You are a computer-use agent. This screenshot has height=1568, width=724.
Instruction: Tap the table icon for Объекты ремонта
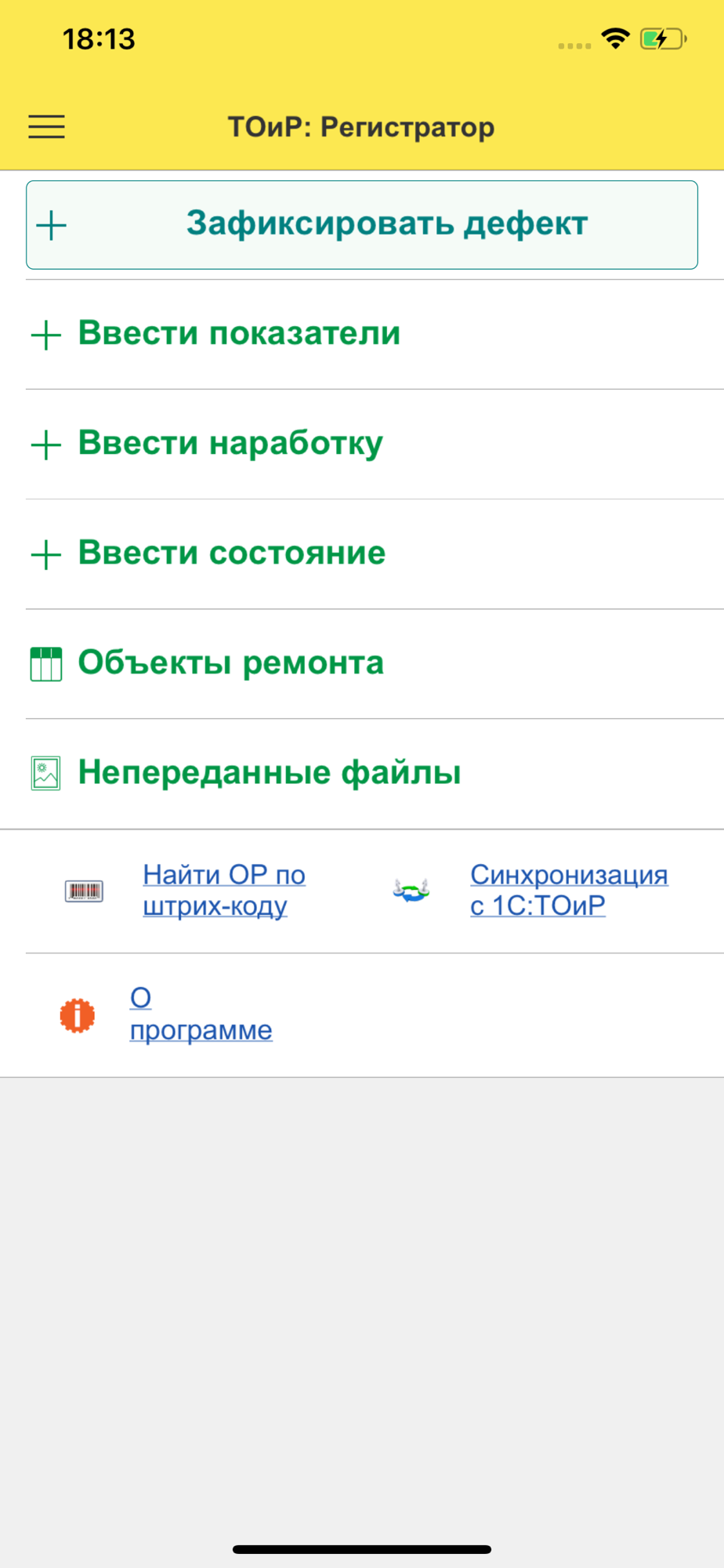tap(46, 664)
